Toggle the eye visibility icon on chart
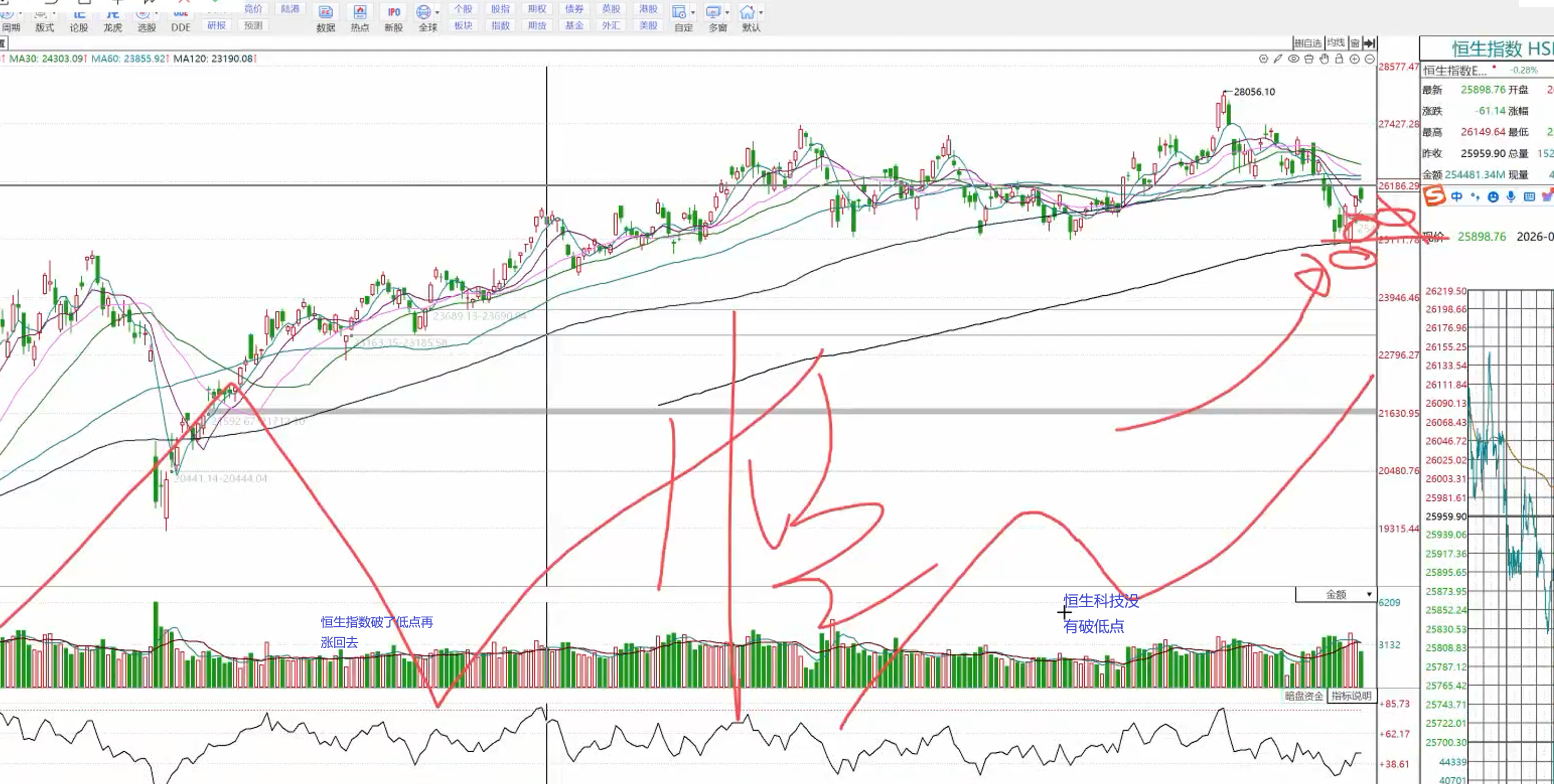Viewport: 1554px width, 784px height. coord(1294,58)
